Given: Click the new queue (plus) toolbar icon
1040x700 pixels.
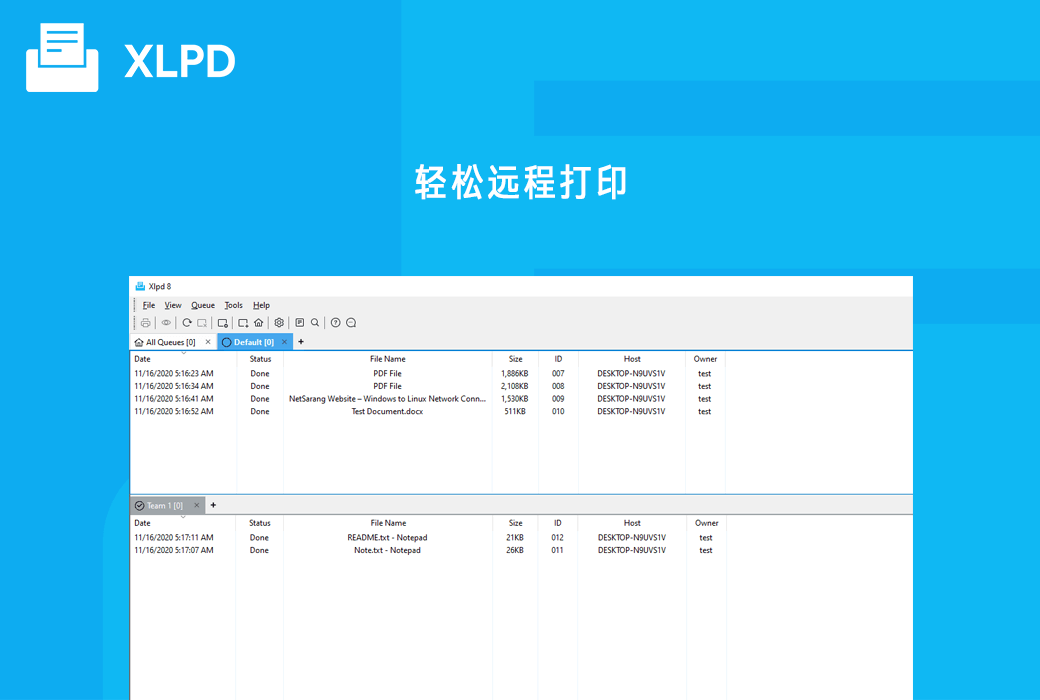Looking at the screenshot, I should [x=243, y=322].
